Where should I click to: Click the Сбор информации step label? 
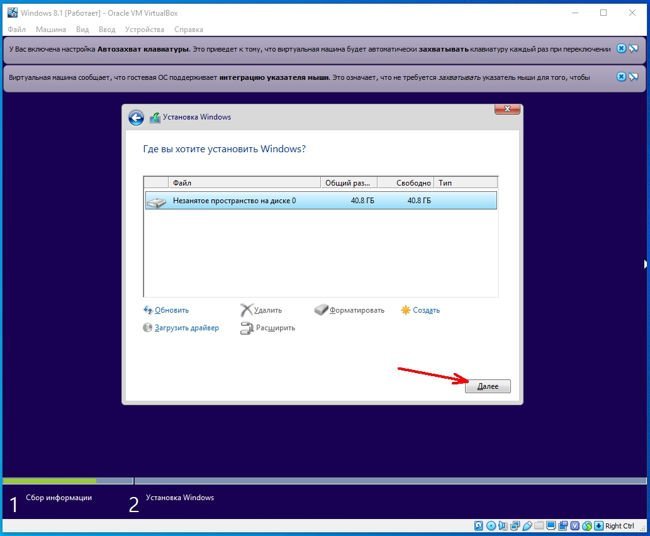point(59,497)
